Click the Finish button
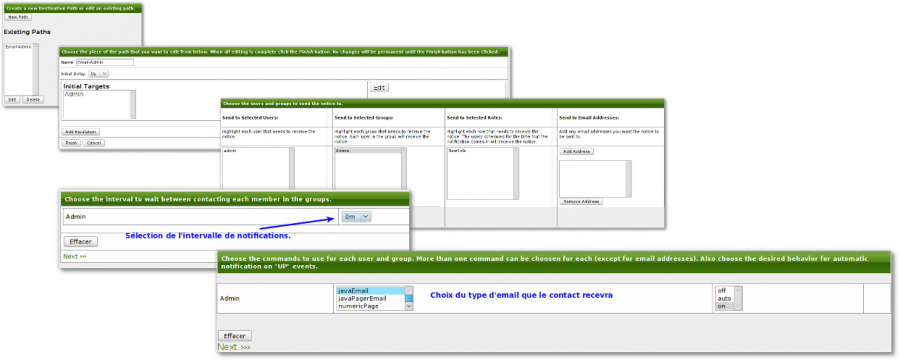Image resolution: width=900 pixels, height=360 pixels. pos(71,142)
